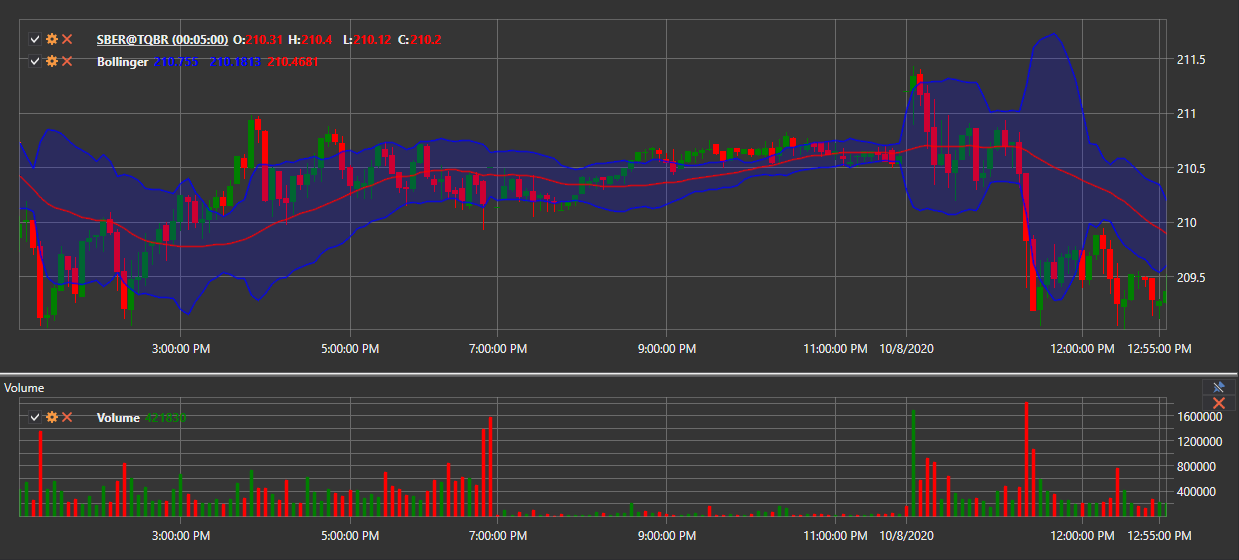The image size is (1239, 560).
Task: Open settings gear for SBER@TQBR series
Action: click(x=52, y=39)
